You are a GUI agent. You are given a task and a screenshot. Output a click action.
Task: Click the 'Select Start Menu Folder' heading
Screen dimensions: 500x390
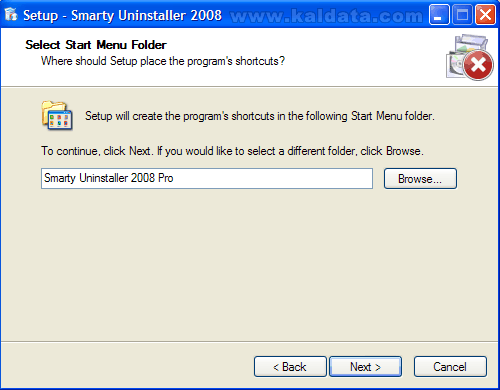[96, 45]
